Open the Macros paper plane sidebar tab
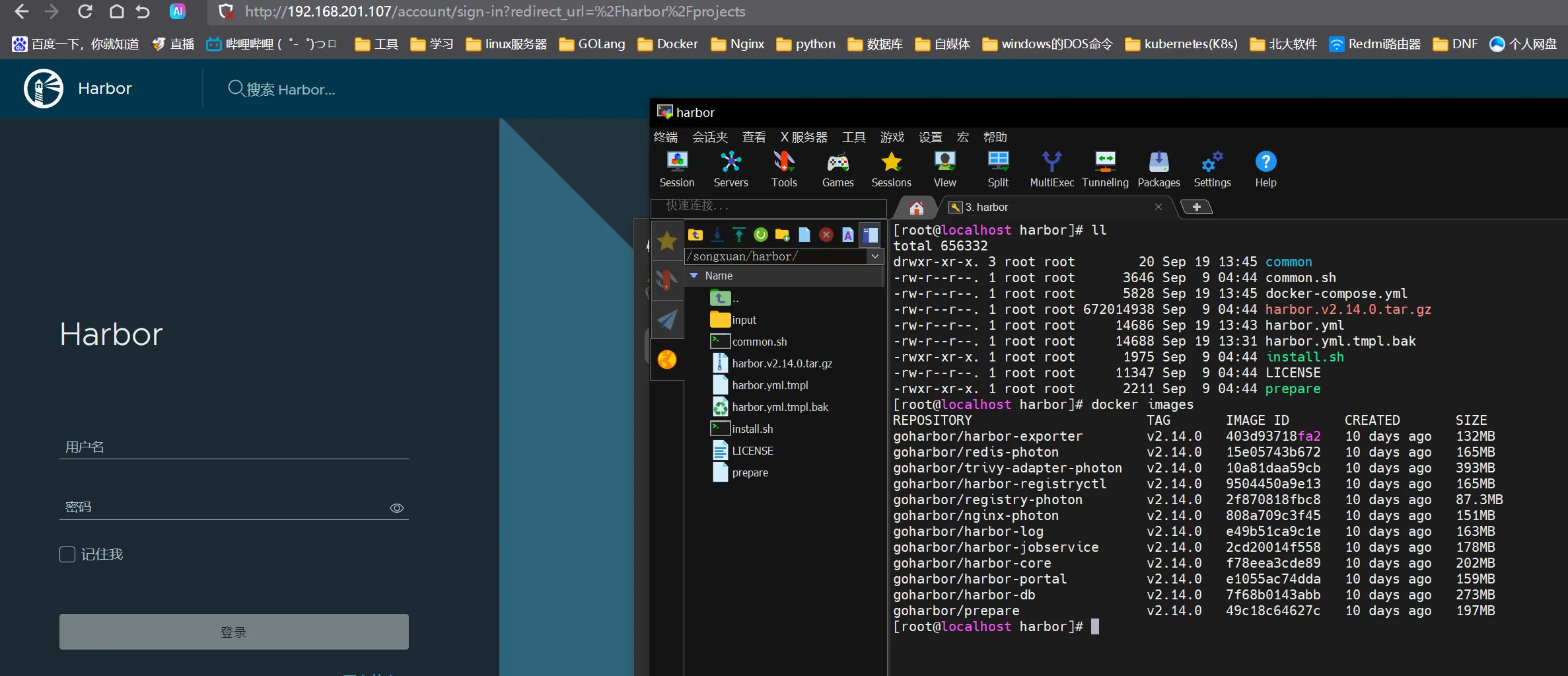 (x=667, y=320)
